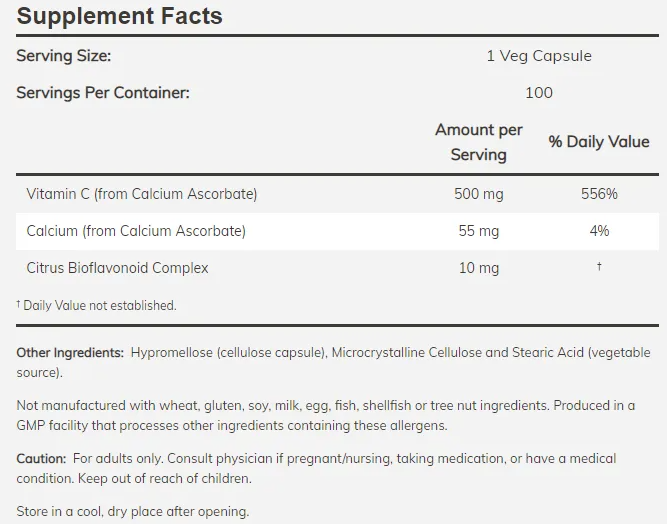The image size is (667, 524).
Task: Click the Supplement Facts heading
Action: pos(120,17)
